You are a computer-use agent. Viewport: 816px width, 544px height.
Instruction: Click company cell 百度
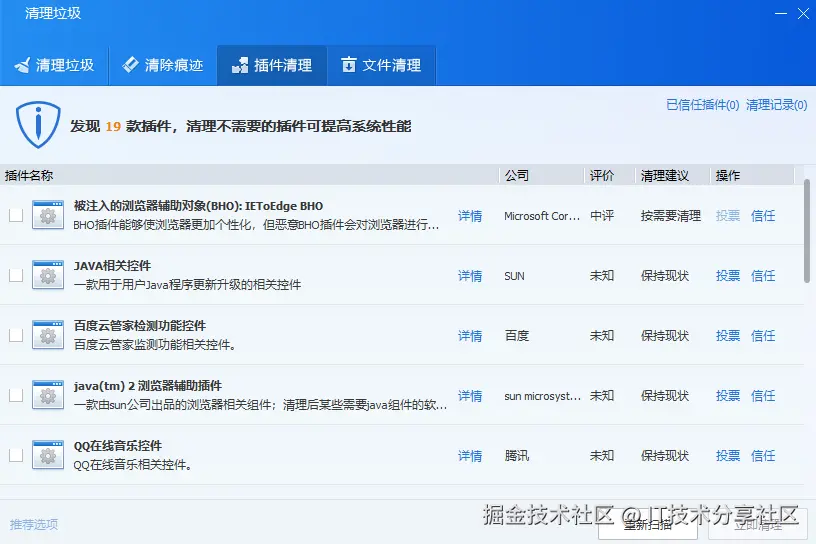pyautogui.click(x=517, y=336)
